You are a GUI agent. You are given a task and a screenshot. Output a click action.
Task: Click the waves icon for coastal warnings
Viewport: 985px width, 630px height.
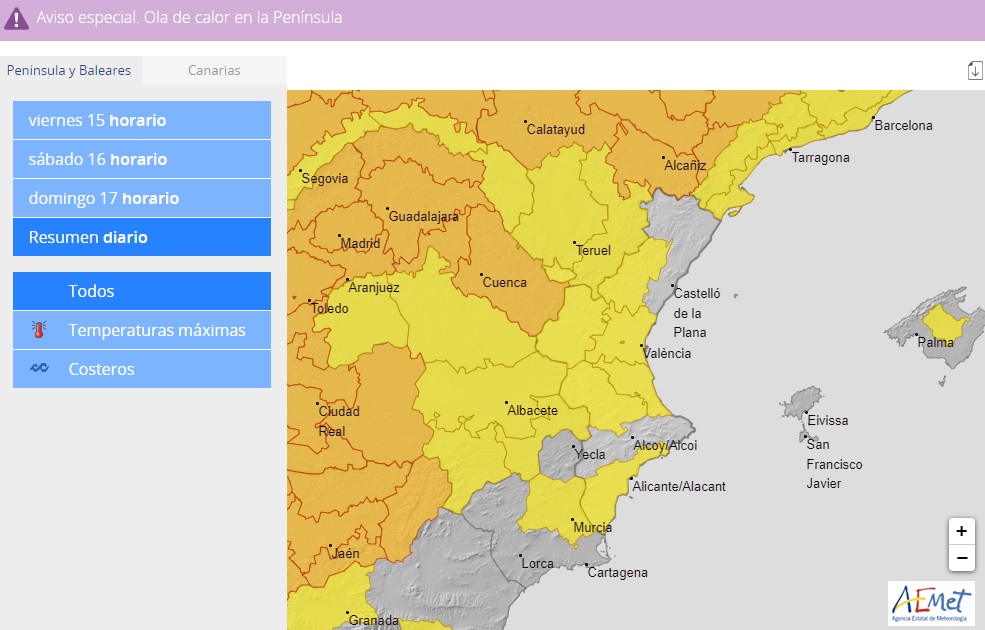(39, 369)
